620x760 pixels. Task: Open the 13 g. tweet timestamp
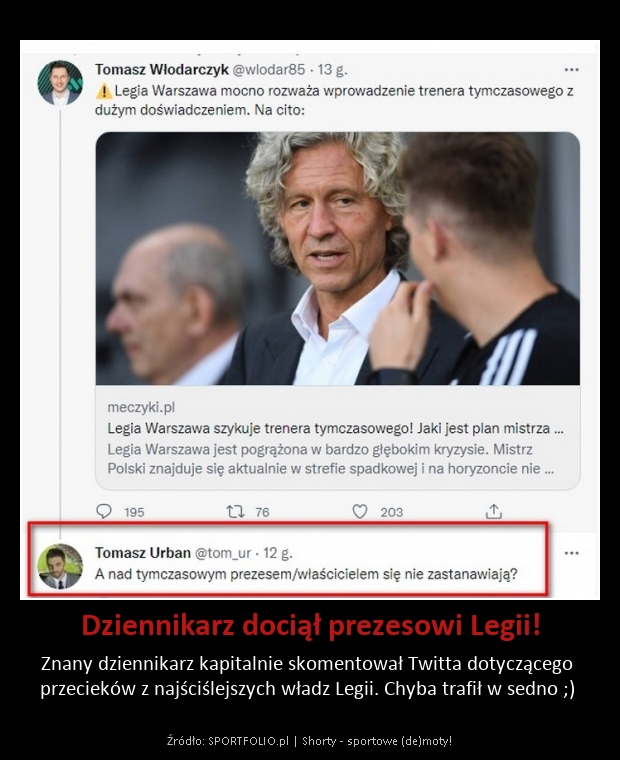pyautogui.click(x=333, y=70)
